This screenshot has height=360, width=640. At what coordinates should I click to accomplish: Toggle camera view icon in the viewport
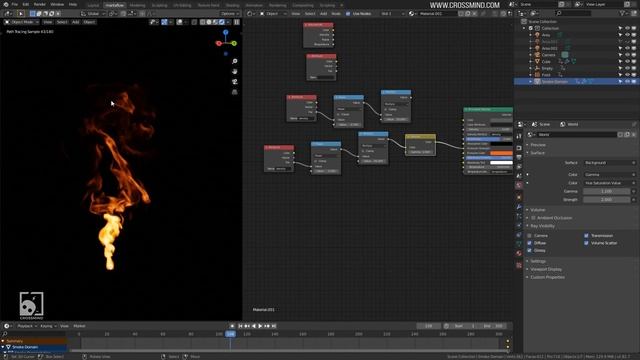pos(234,82)
